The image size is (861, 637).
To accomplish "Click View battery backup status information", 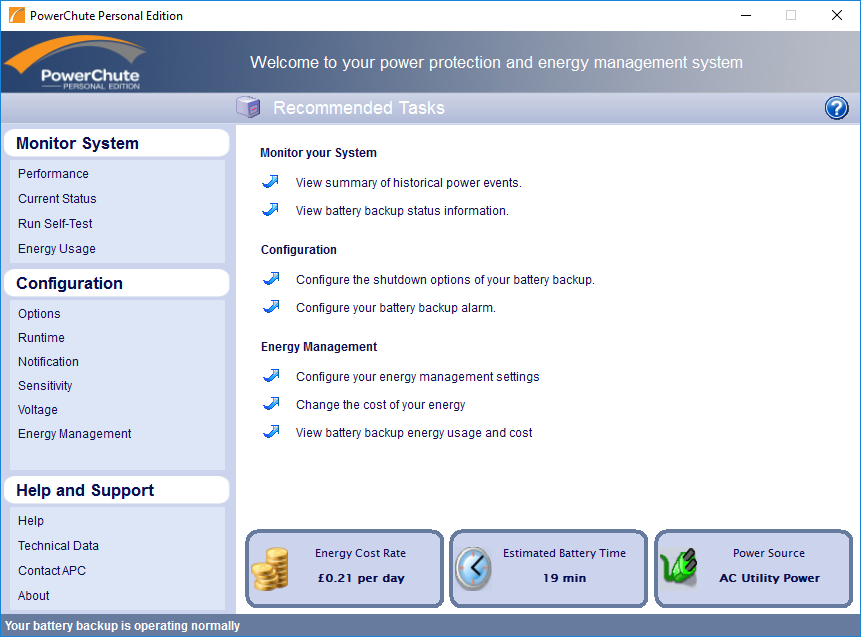I will point(402,211).
